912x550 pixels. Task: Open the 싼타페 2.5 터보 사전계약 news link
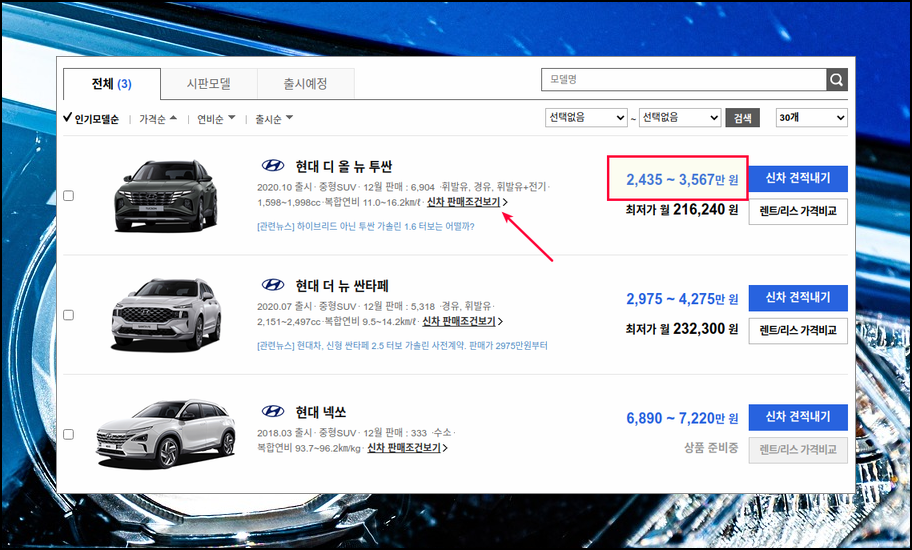click(402, 346)
